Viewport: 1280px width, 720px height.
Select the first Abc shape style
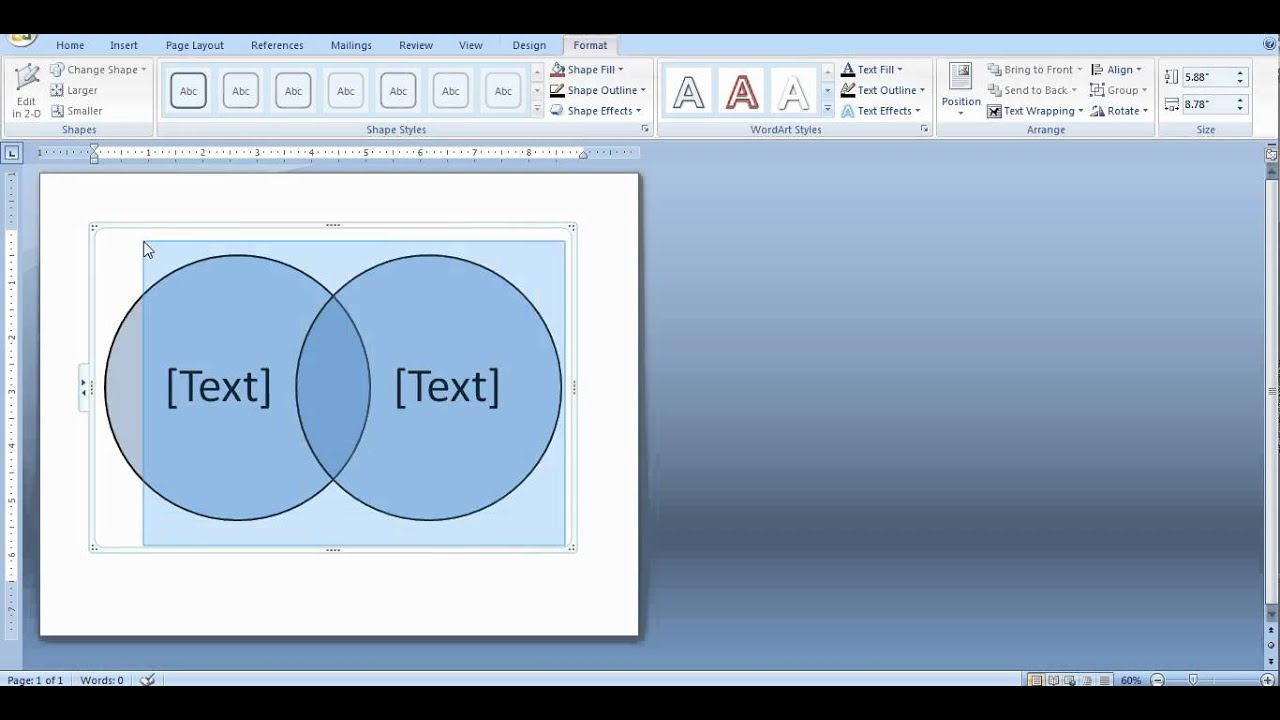coord(188,91)
